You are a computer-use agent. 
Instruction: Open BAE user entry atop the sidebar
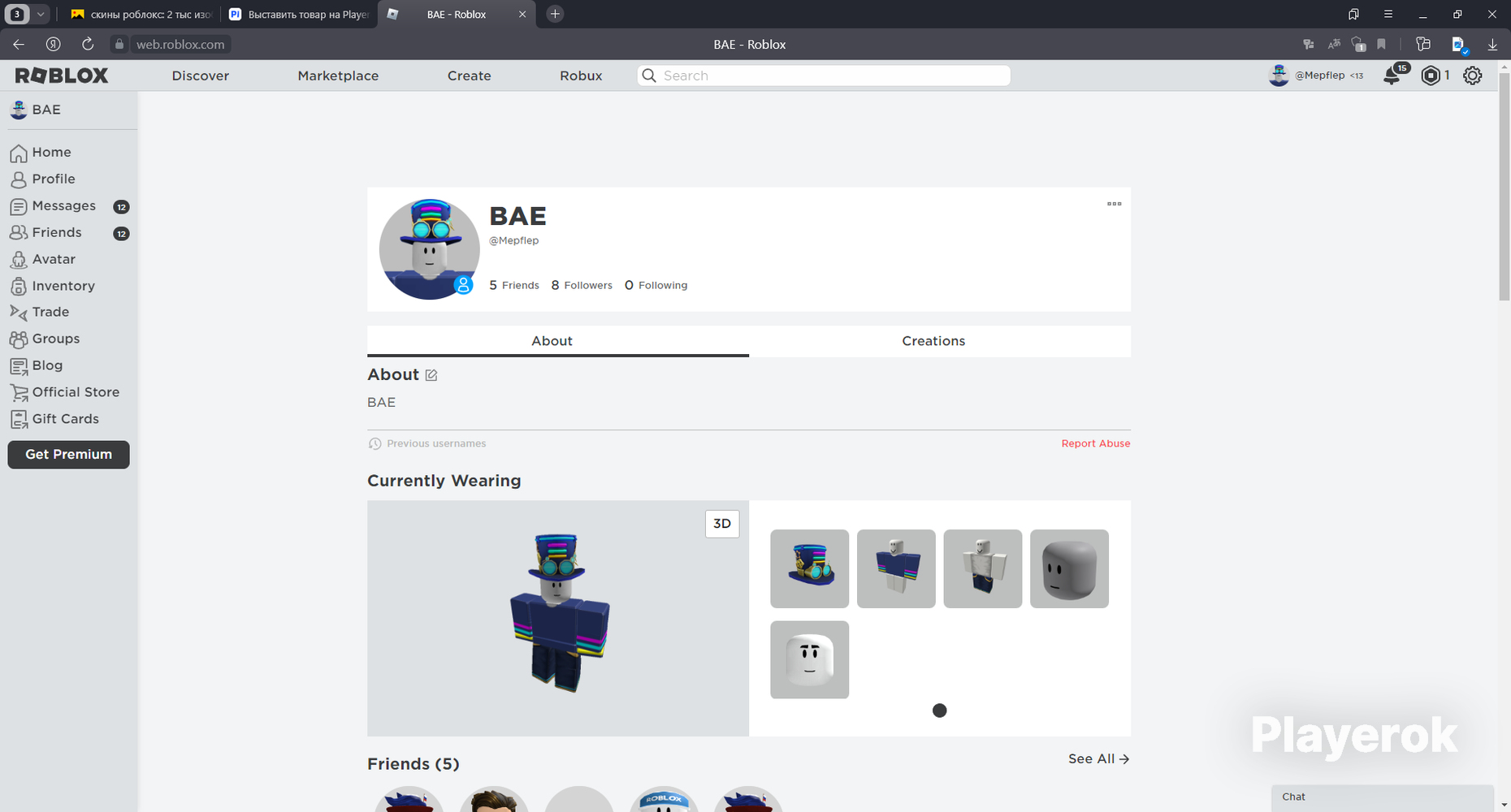click(36, 110)
